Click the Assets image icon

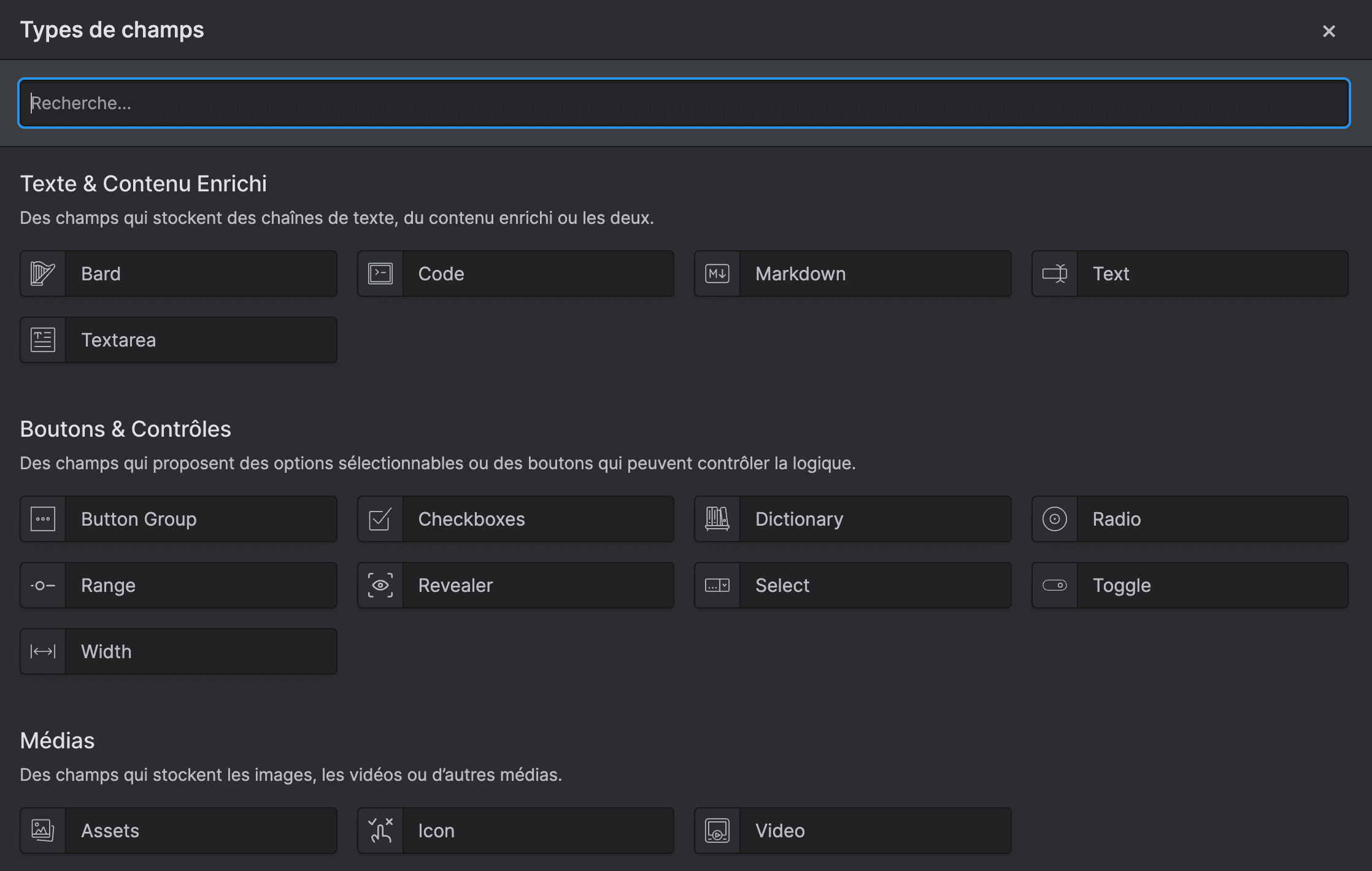click(x=43, y=831)
